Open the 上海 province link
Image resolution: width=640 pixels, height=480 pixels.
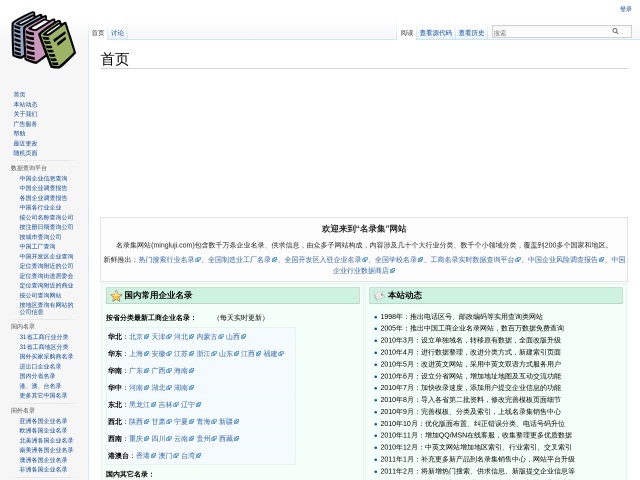tap(139, 354)
